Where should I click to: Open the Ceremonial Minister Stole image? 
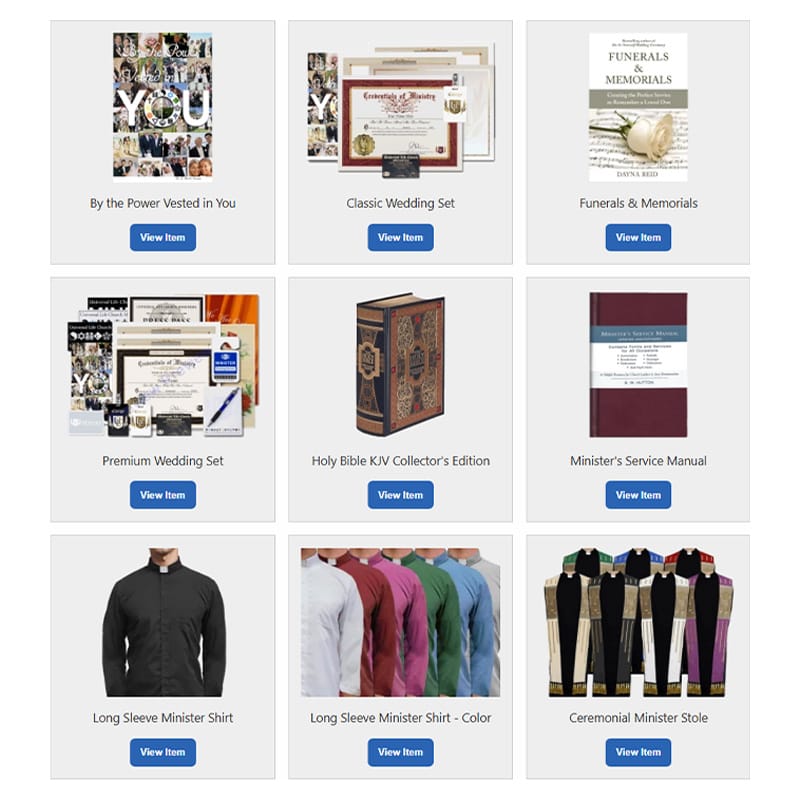coord(638,622)
